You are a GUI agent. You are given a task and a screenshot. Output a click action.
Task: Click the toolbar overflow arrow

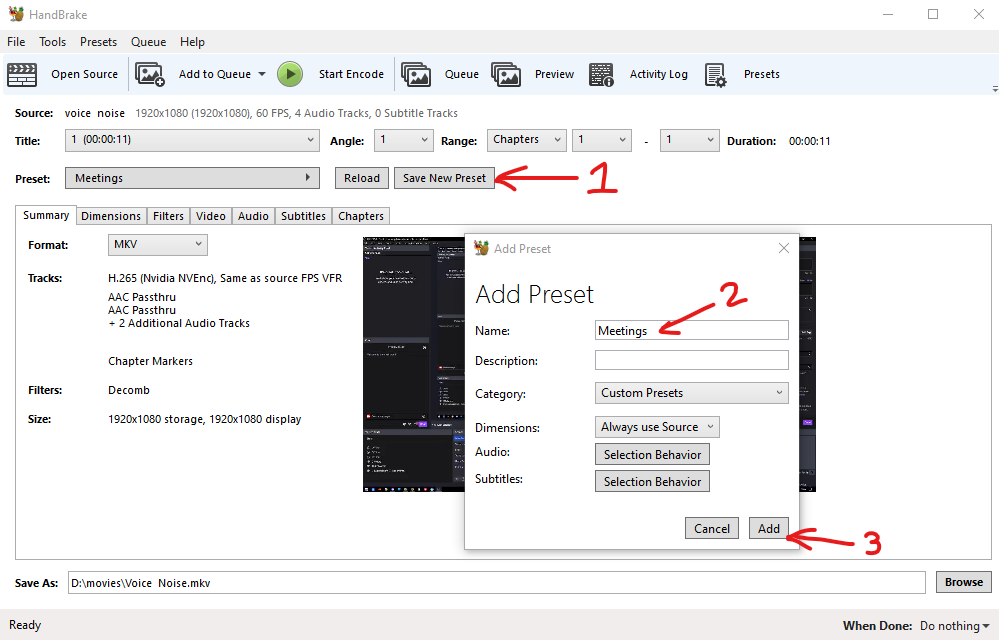tap(995, 89)
